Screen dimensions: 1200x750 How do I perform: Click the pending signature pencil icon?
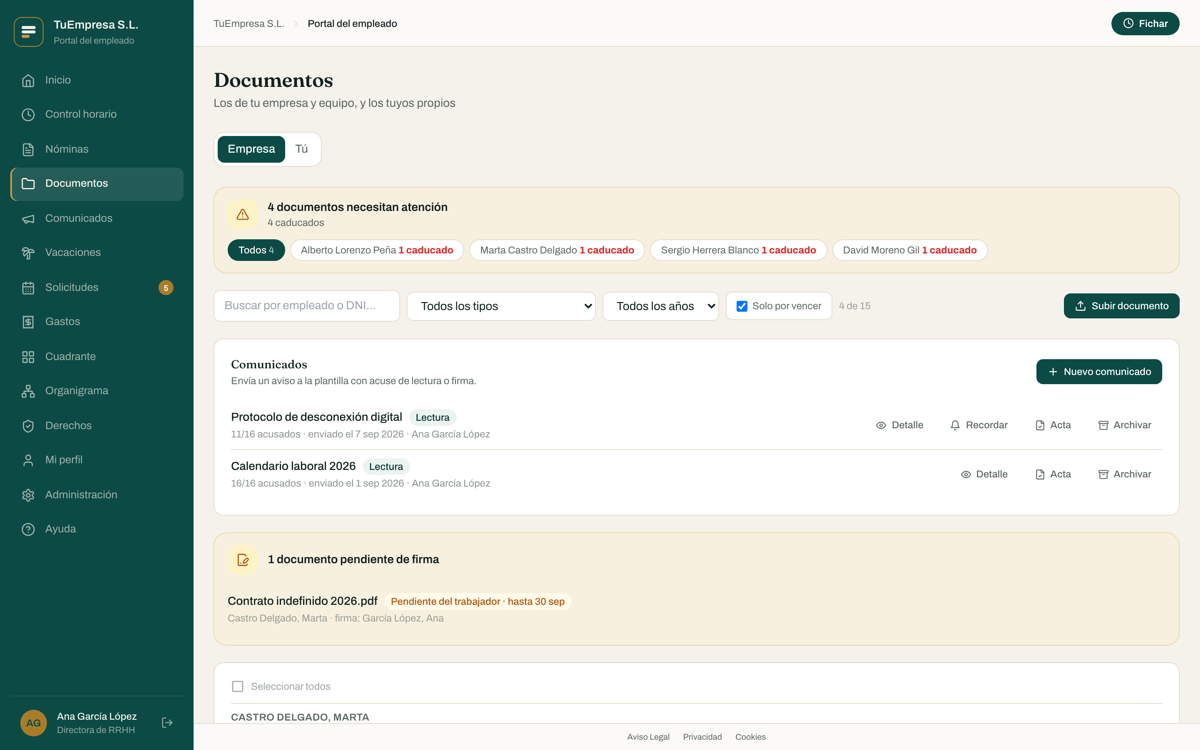(242, 560)
